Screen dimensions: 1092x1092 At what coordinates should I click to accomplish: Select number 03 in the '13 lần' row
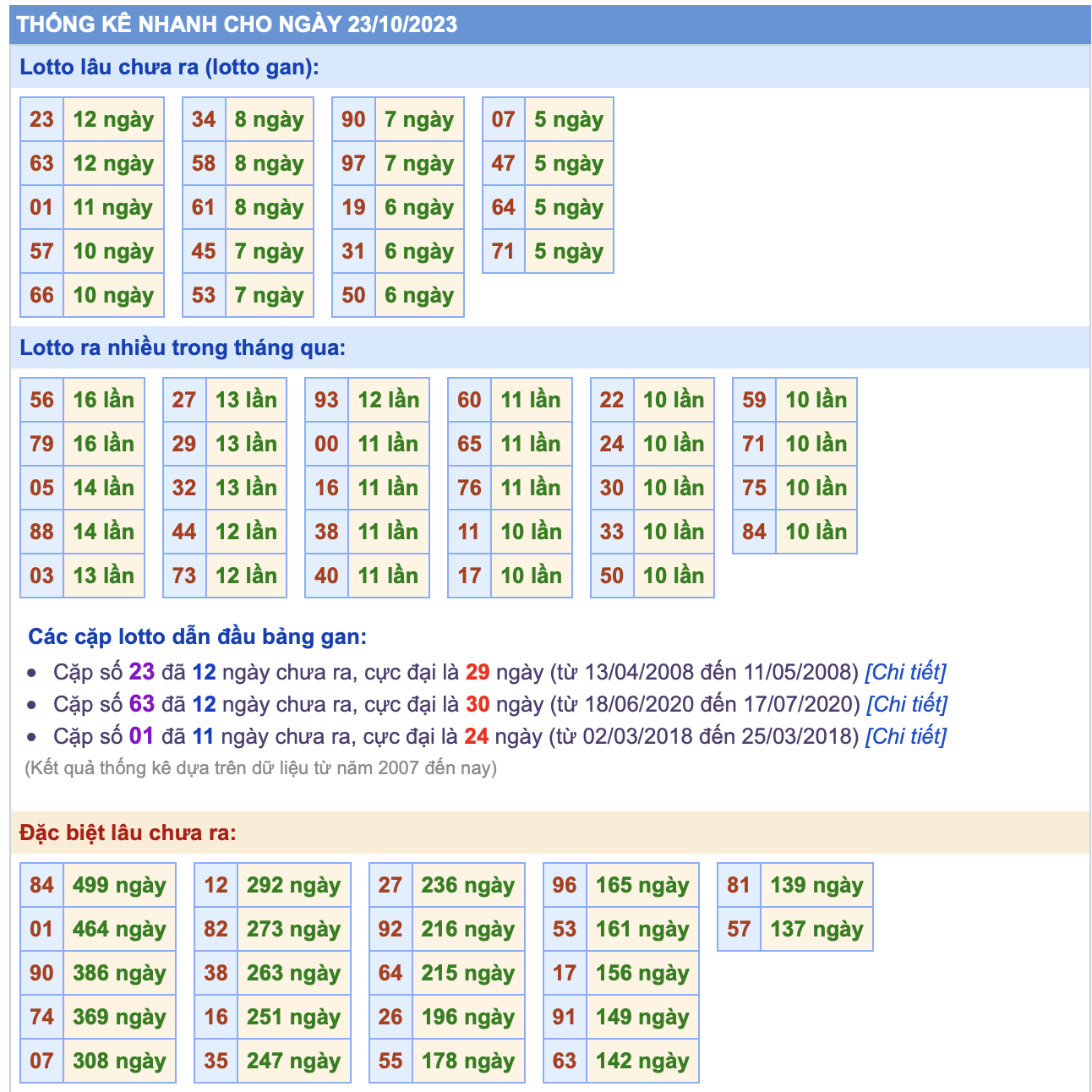[41, 576]
